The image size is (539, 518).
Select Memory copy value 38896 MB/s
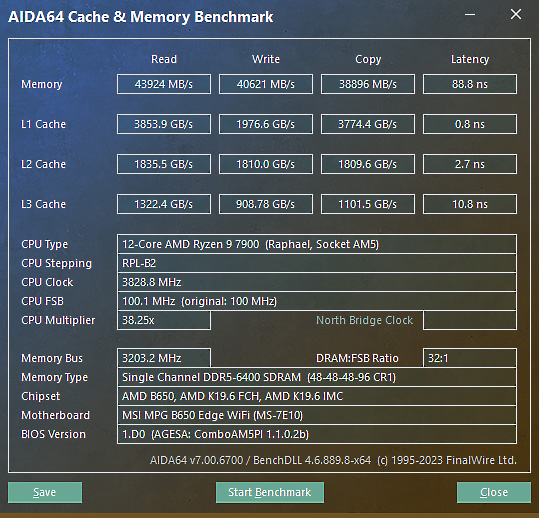tap(368, 84)
